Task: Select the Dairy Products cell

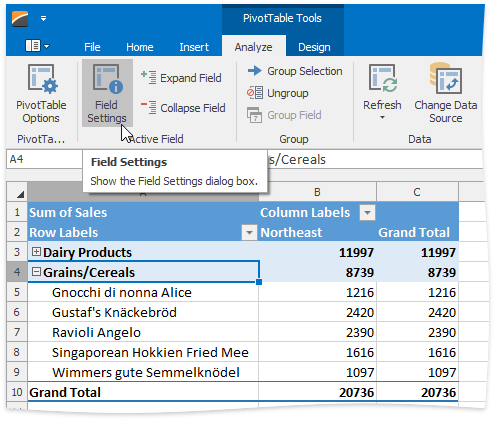Action: pyautogui.click(x=143, y=252)
